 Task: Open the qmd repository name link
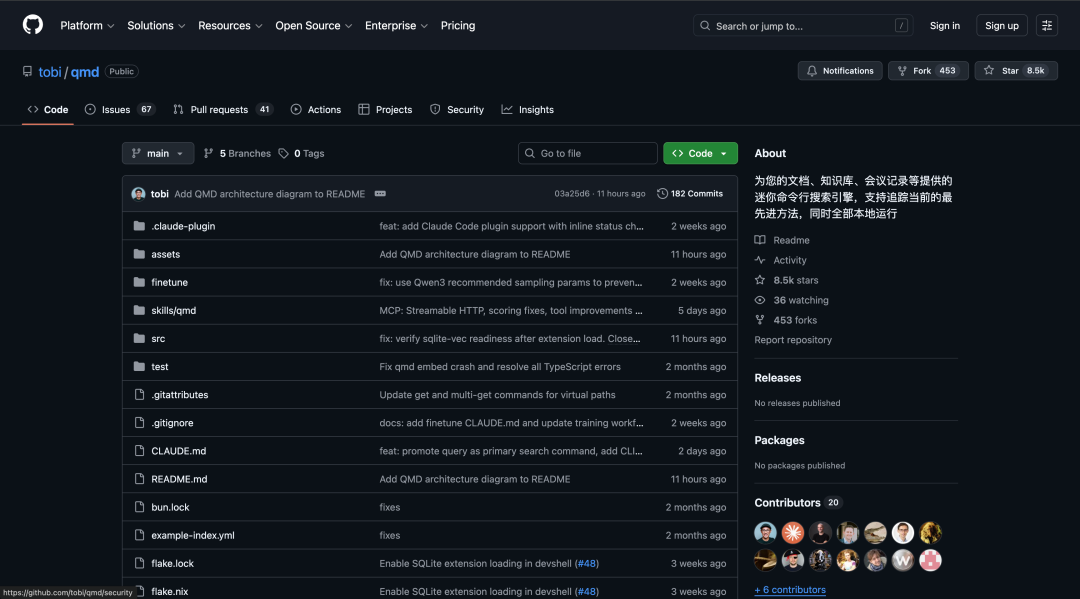[x=85, y=72]
